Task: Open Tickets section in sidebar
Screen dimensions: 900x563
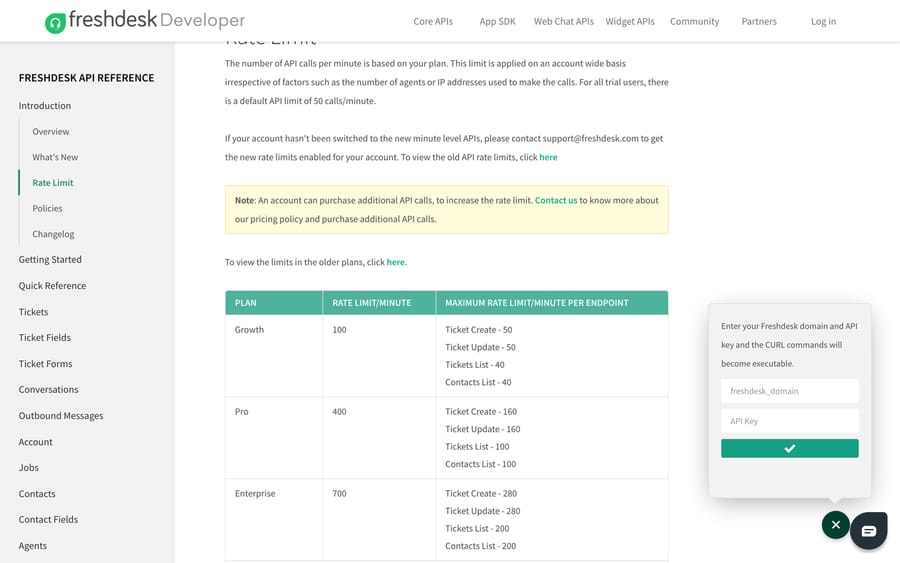Action: tap(33, 312)
